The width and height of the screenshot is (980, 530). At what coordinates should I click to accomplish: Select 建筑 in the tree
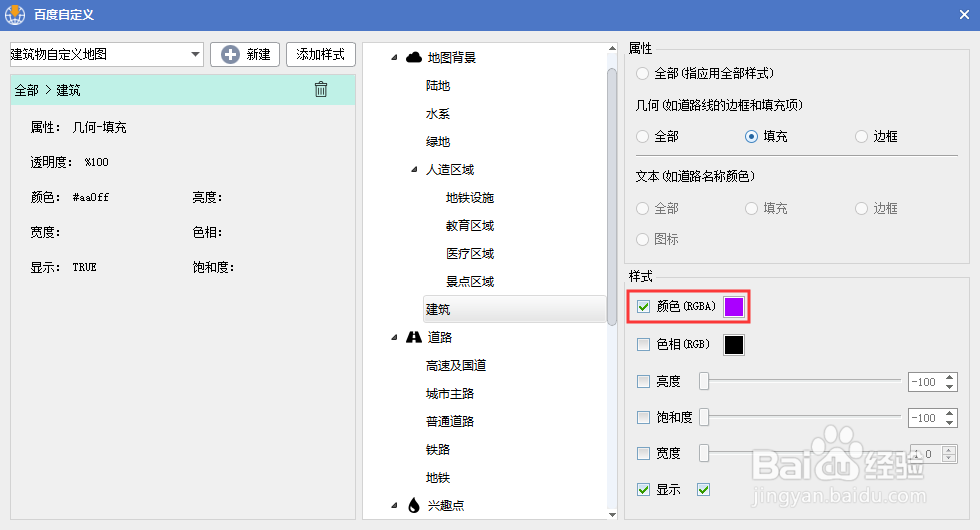point(514,309)
